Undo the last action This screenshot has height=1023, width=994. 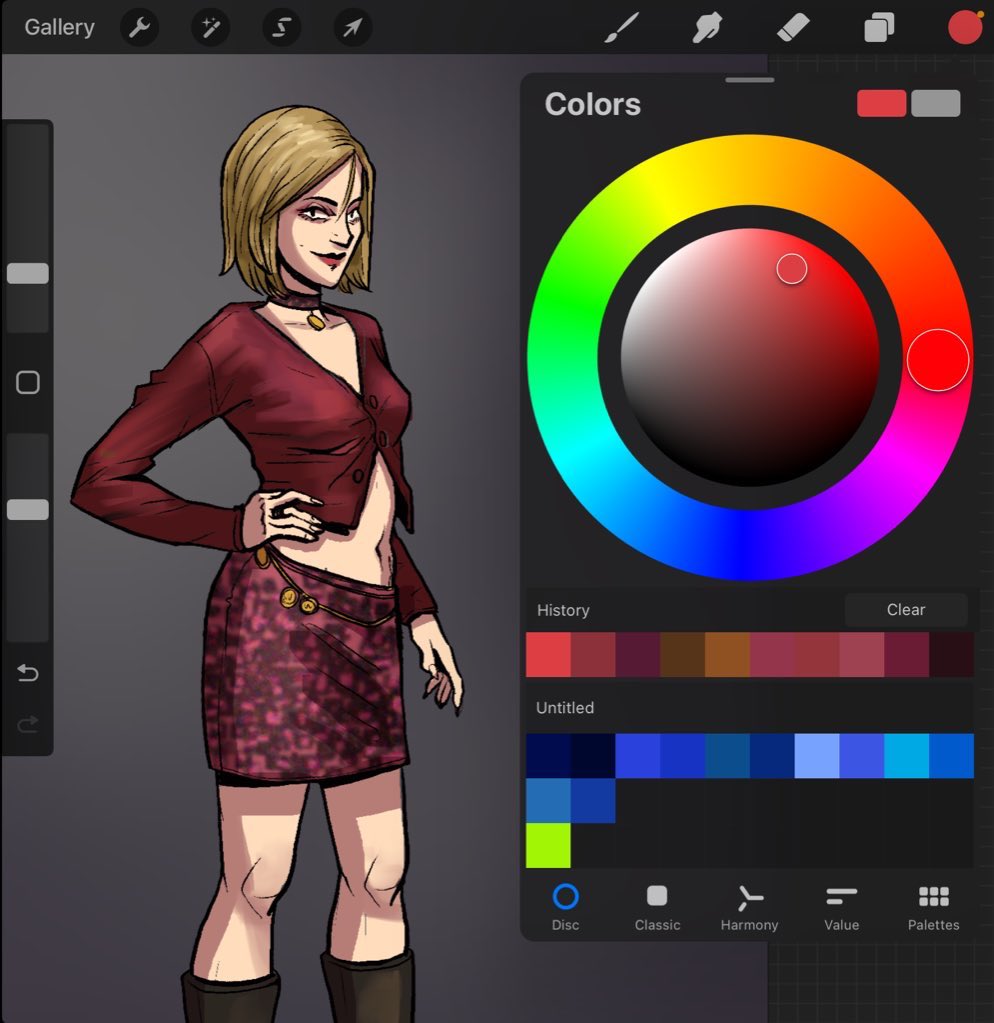(28, 672)
